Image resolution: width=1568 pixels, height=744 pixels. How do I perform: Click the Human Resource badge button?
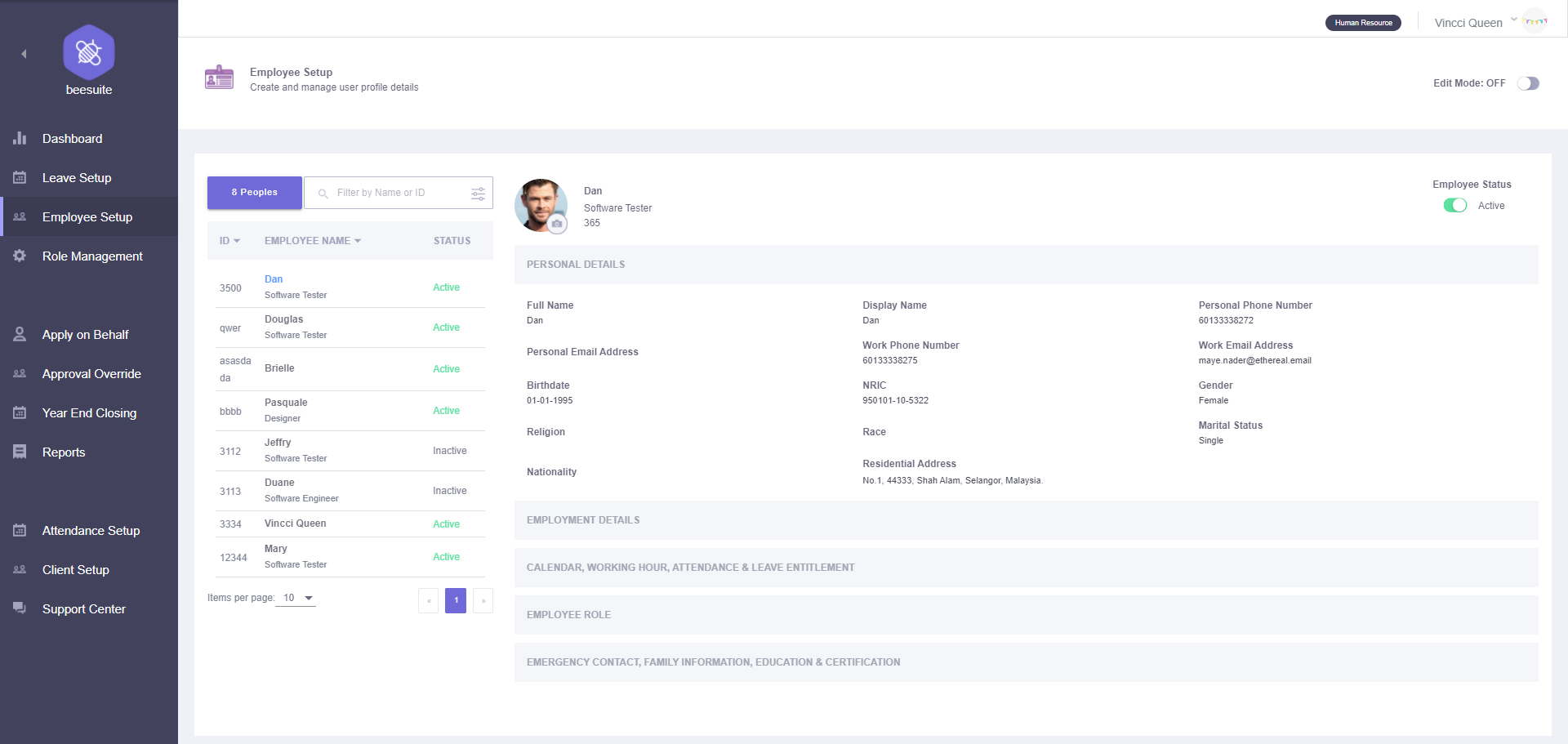1363,23
